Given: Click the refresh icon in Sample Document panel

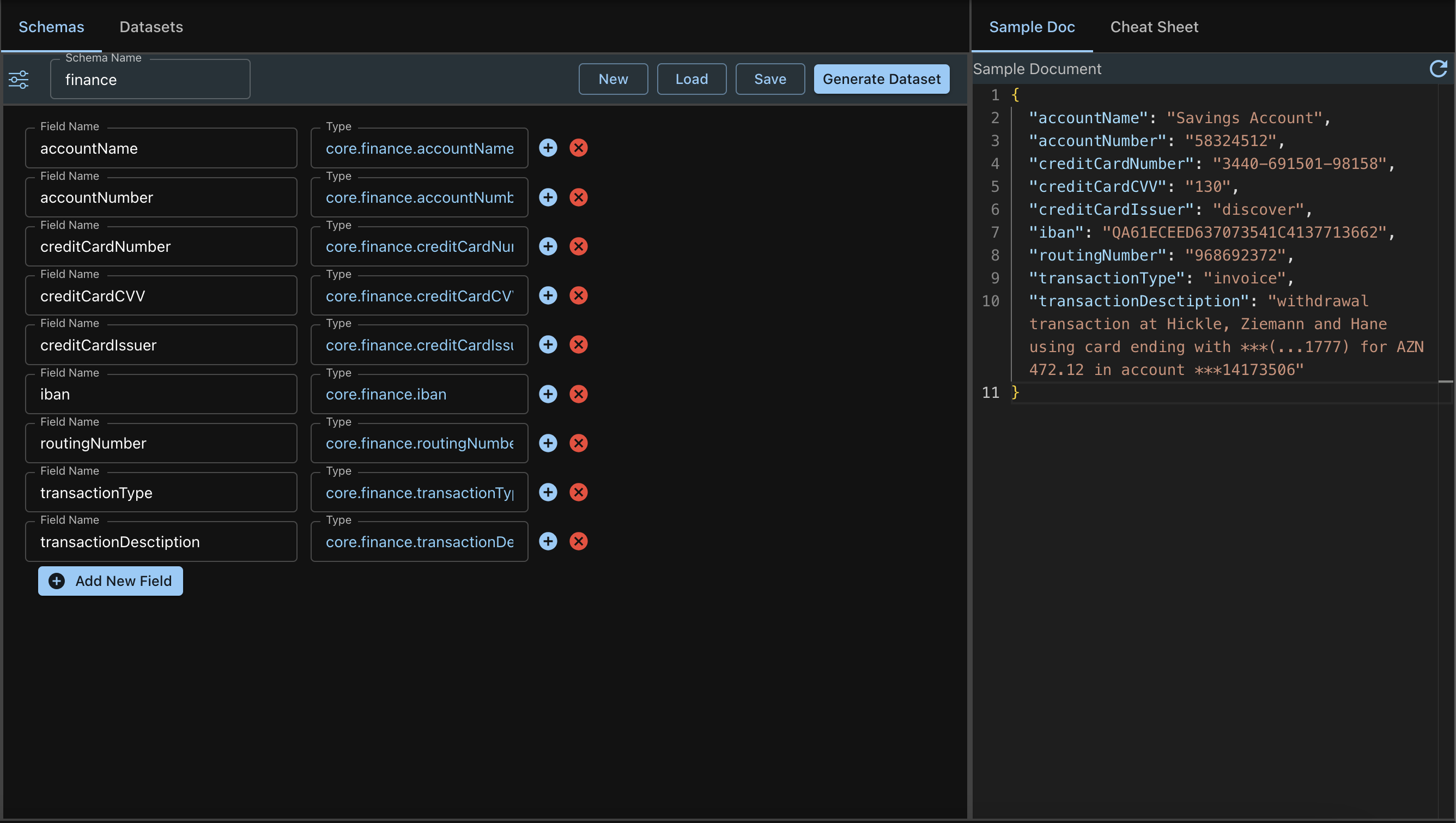Looking at the screenshot, I should point(1439,68).
